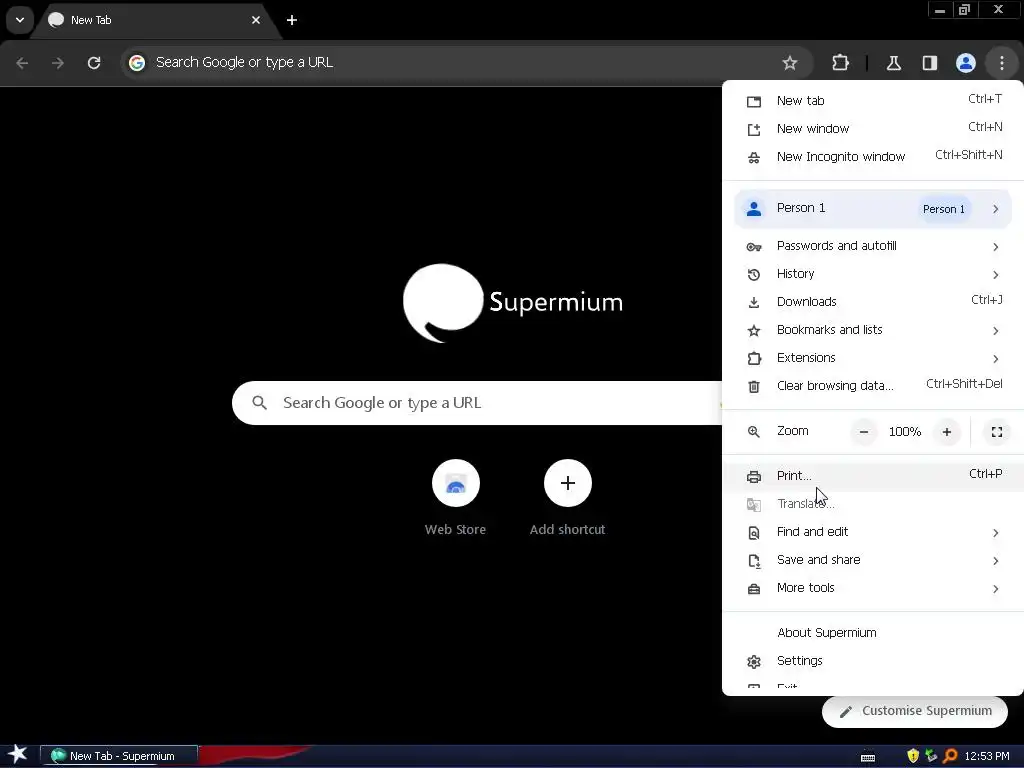Screen dimensions: 1024x768
Task: Expand Save and share submenu
Action: click(873, 560)
